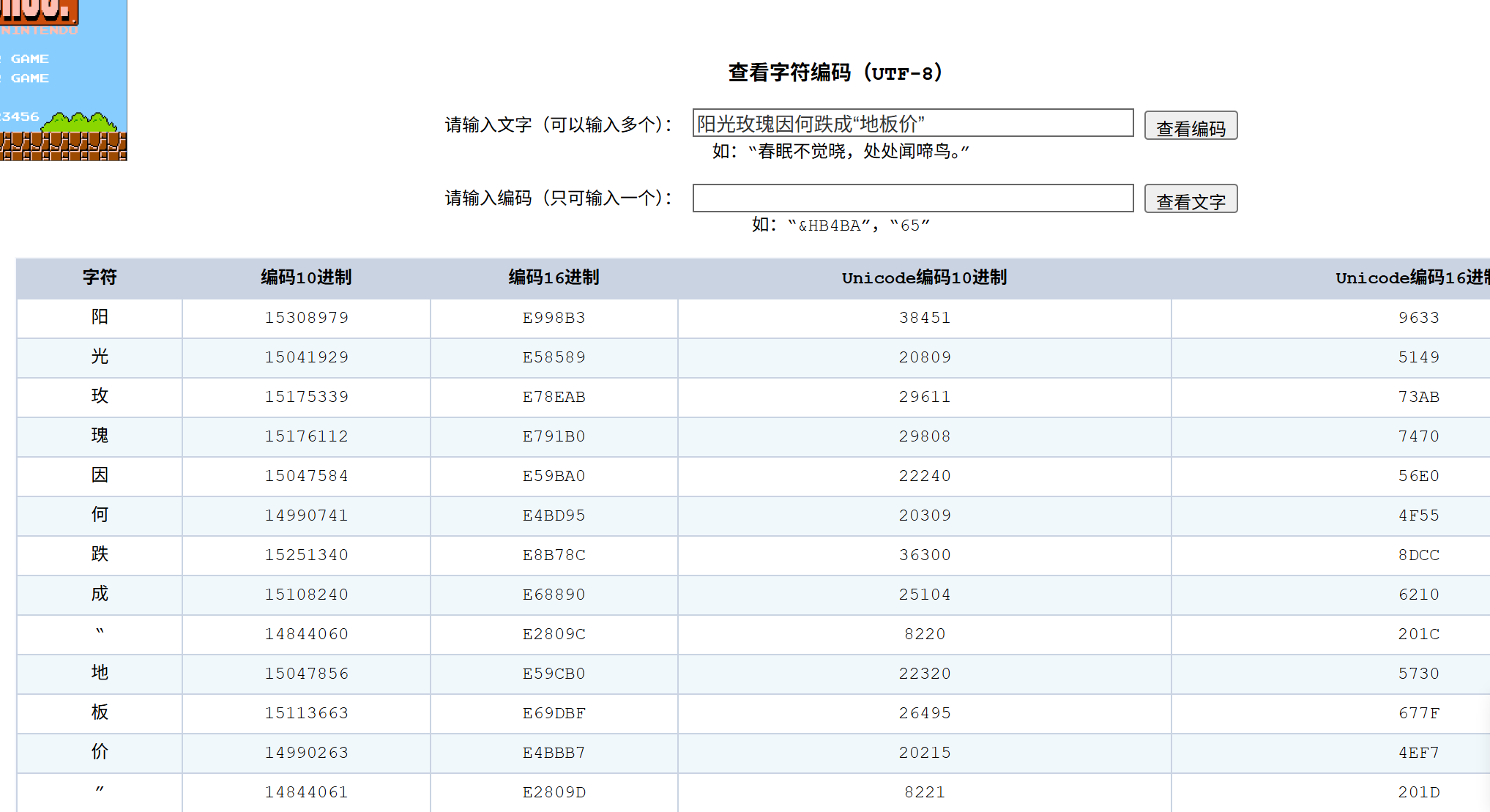Select hex code E791B0
The image size is (1490, 812).
tap(554, 436)
